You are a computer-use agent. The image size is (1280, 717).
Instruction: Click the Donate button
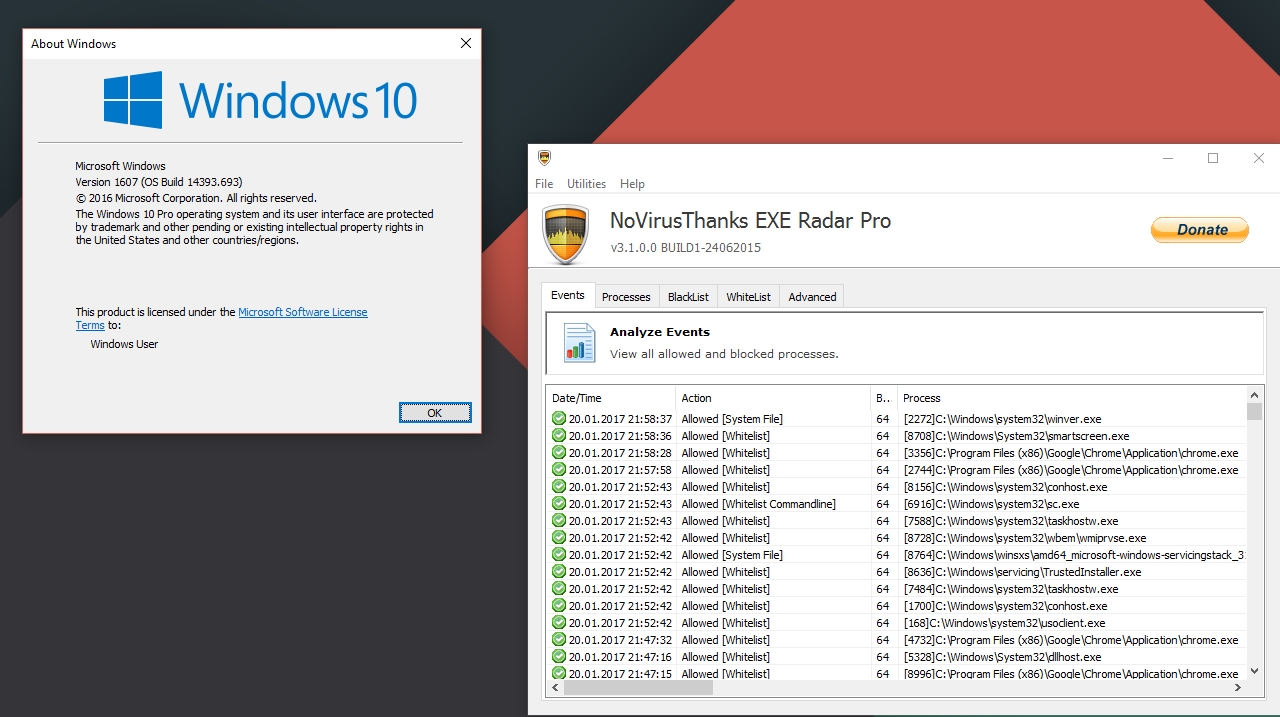(1200, 229)
